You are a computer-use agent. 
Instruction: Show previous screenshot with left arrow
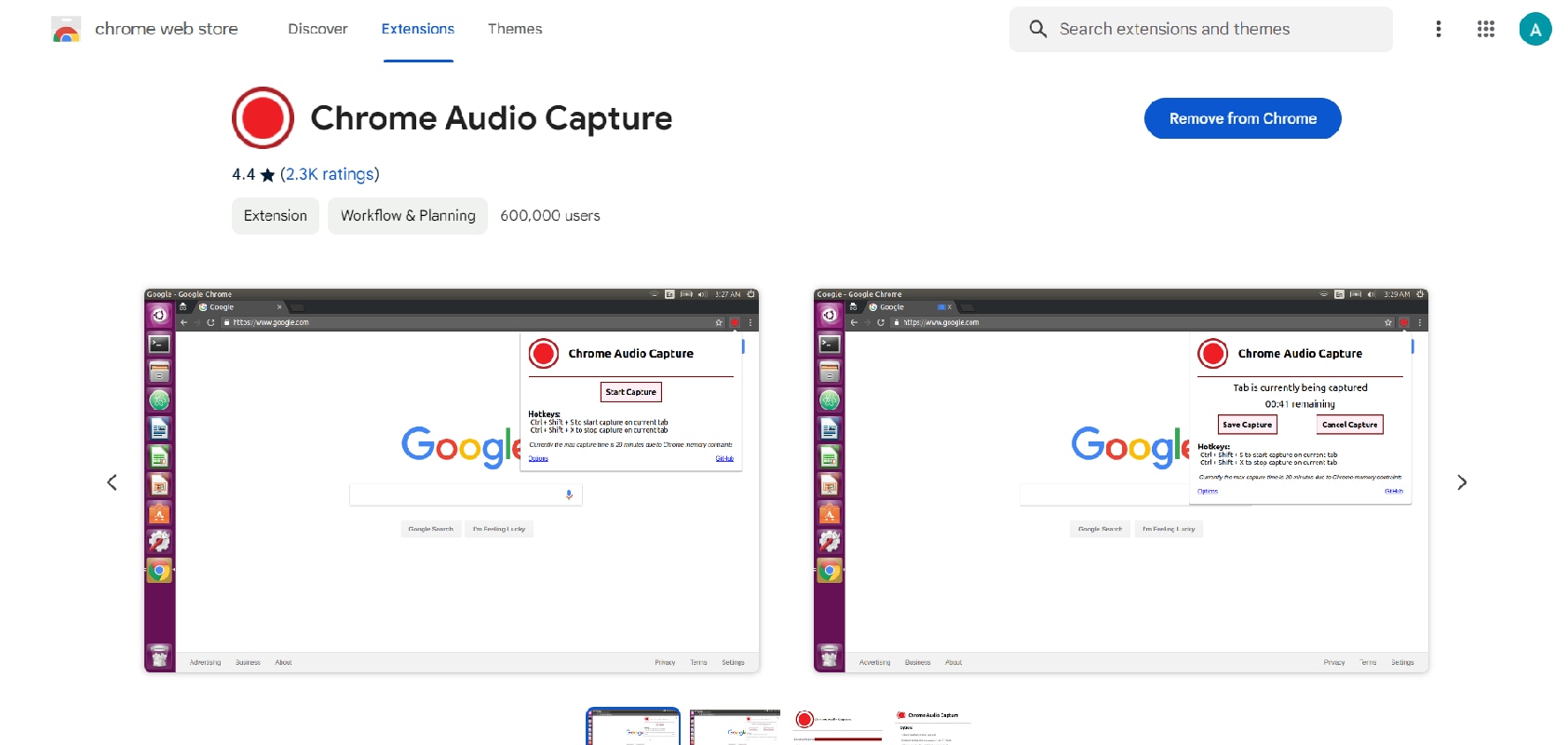112,482
